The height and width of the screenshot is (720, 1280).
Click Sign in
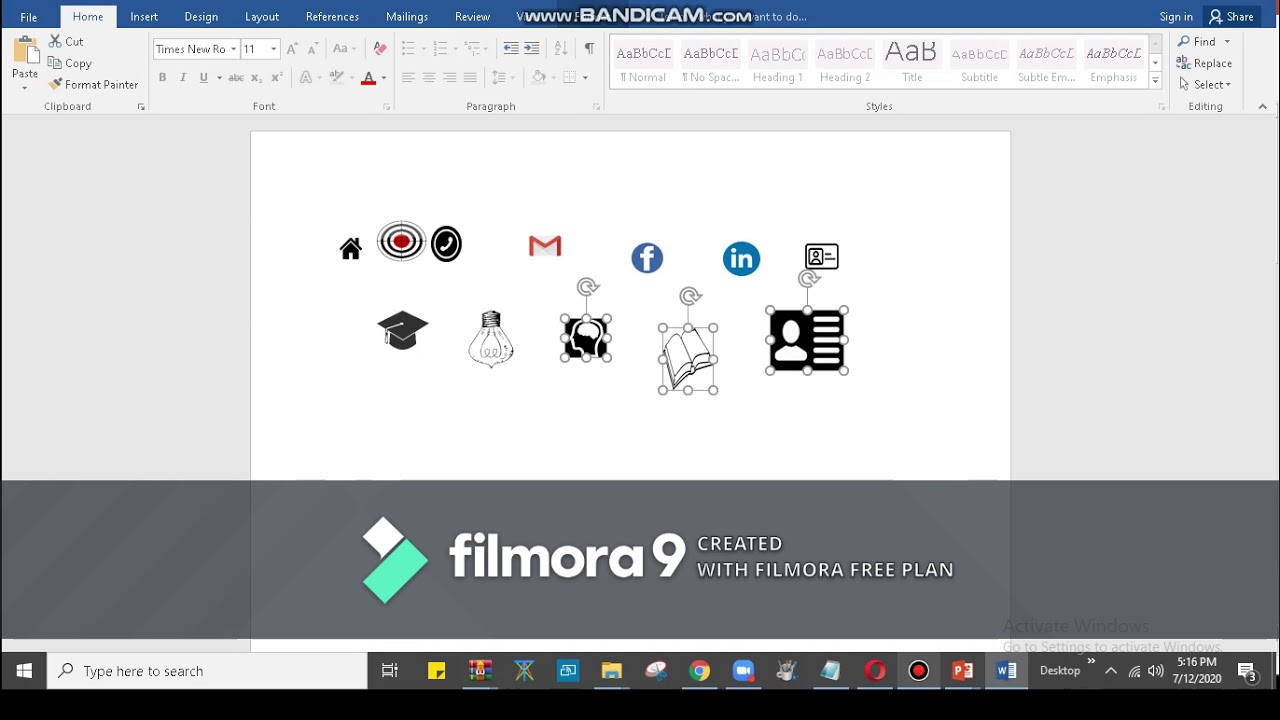click(1176, 17)
